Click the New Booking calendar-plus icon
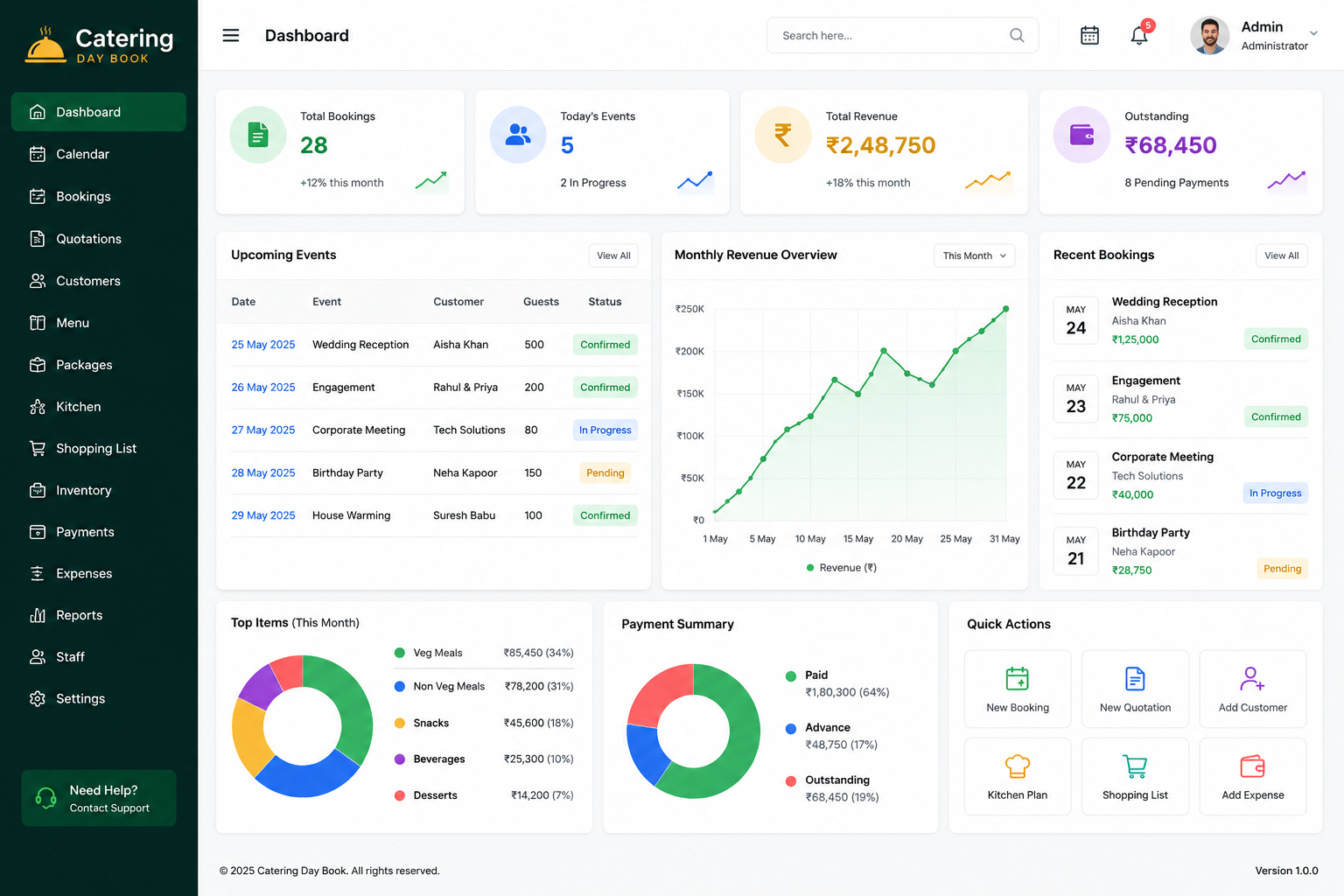 click(1018, 679)
